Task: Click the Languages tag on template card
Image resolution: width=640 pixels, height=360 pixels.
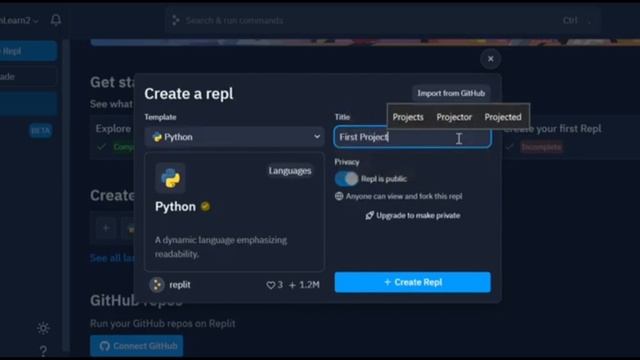Action: pos(290,171)
